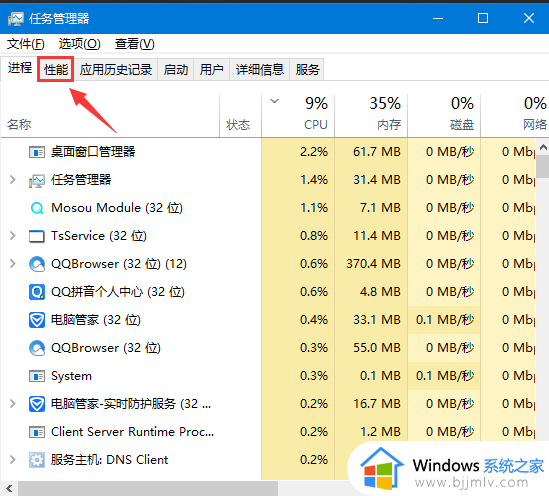The height and width of the screenshot is (496, 549).
Task: Switch to the 性能 tab
Action: 56,69
